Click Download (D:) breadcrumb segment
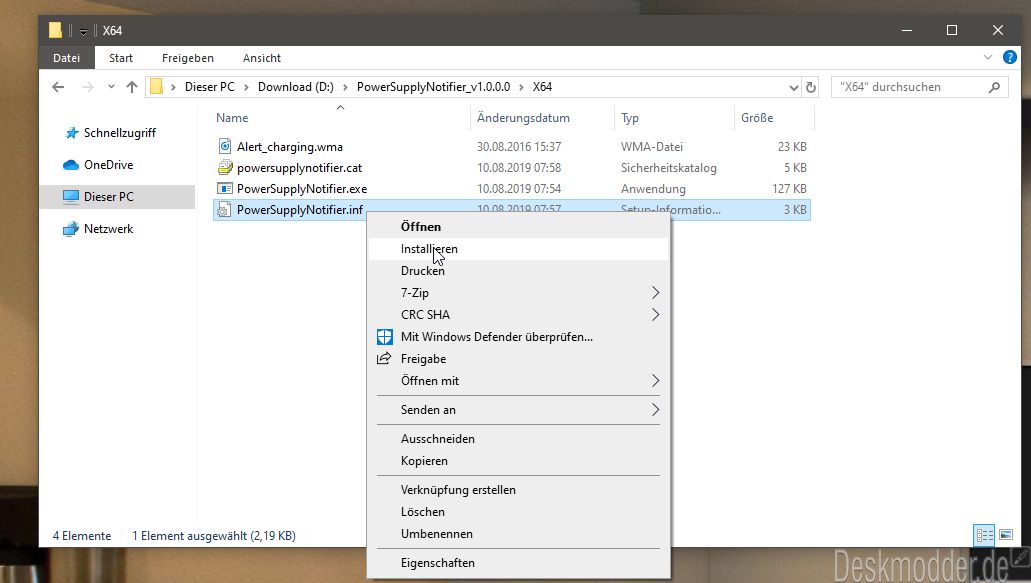This screenshot has height=583, width=1031. (x=296, y=87)
